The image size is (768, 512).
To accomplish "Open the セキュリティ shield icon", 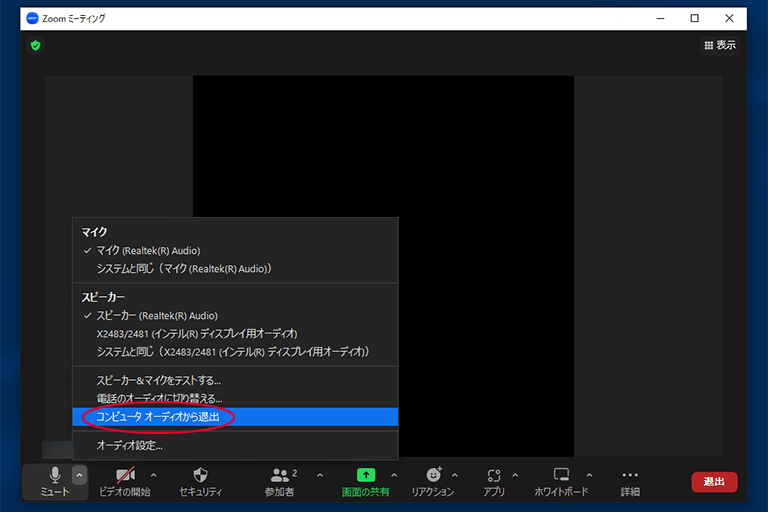I will (200, 475).
